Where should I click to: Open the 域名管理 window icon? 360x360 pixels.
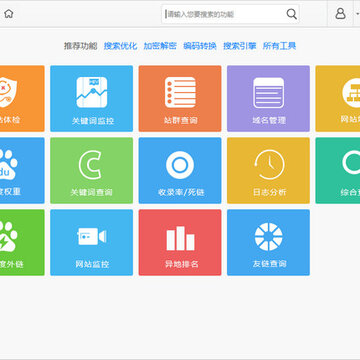pyautogui.click(x=269, y=93)
